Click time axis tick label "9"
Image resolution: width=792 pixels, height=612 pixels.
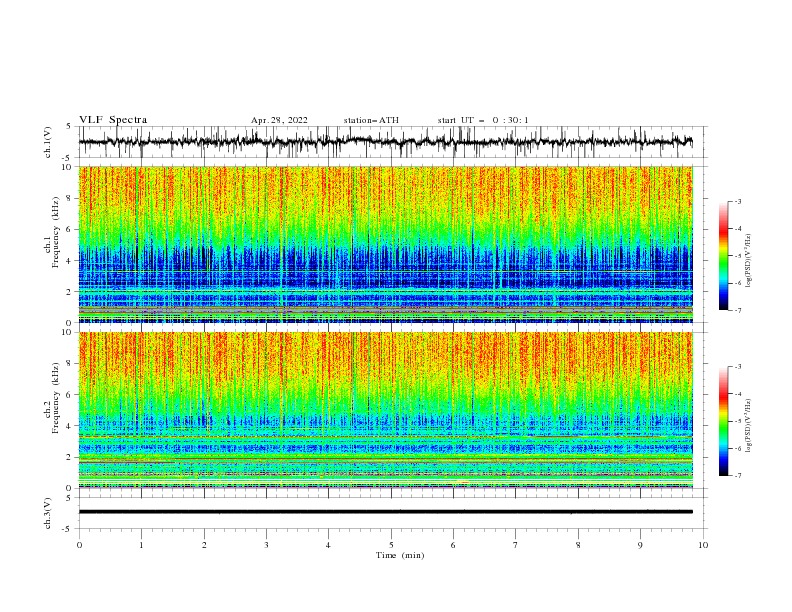(x=640, y=545)
